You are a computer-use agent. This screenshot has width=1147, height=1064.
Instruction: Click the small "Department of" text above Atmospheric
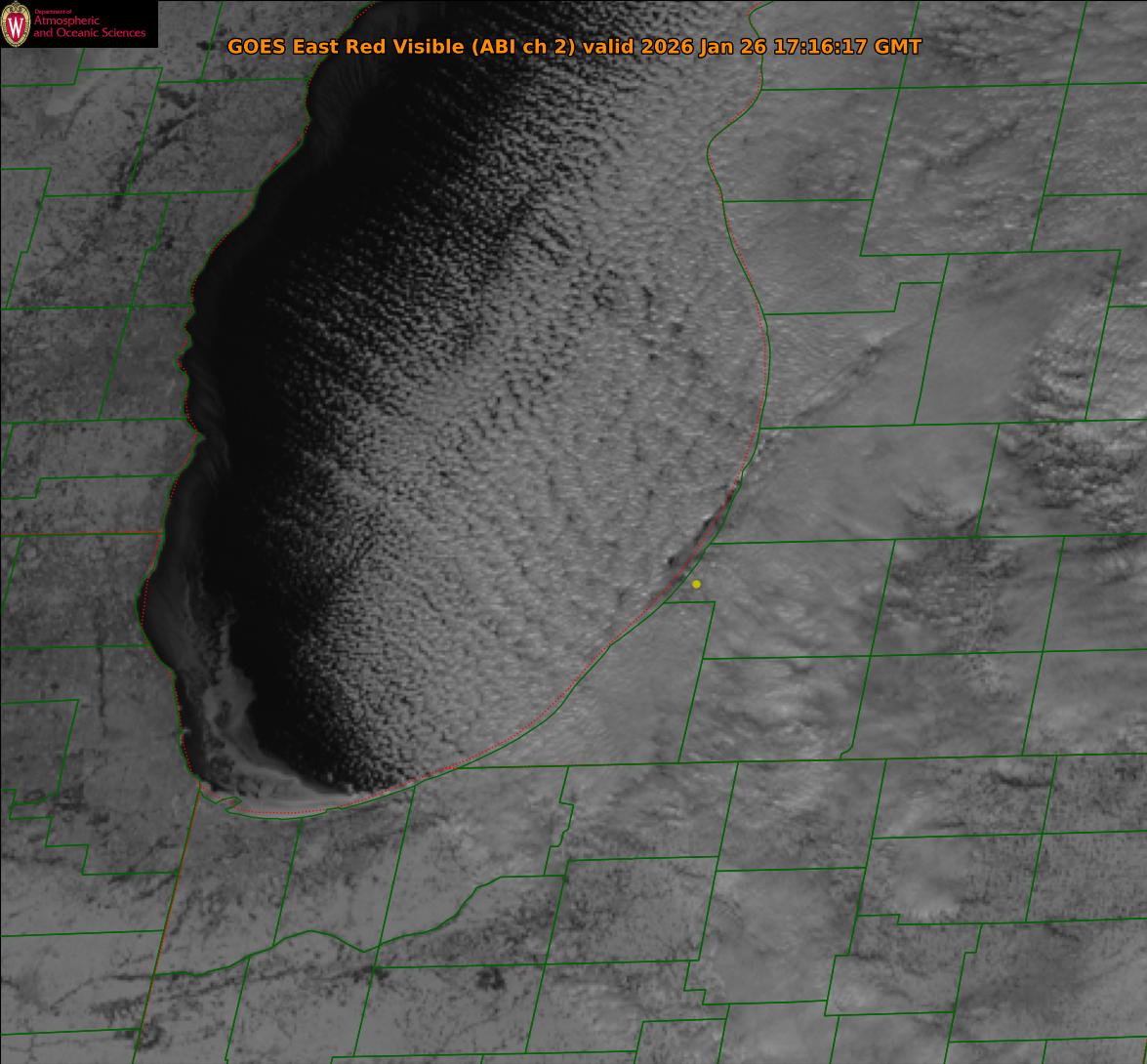point(53,11)
